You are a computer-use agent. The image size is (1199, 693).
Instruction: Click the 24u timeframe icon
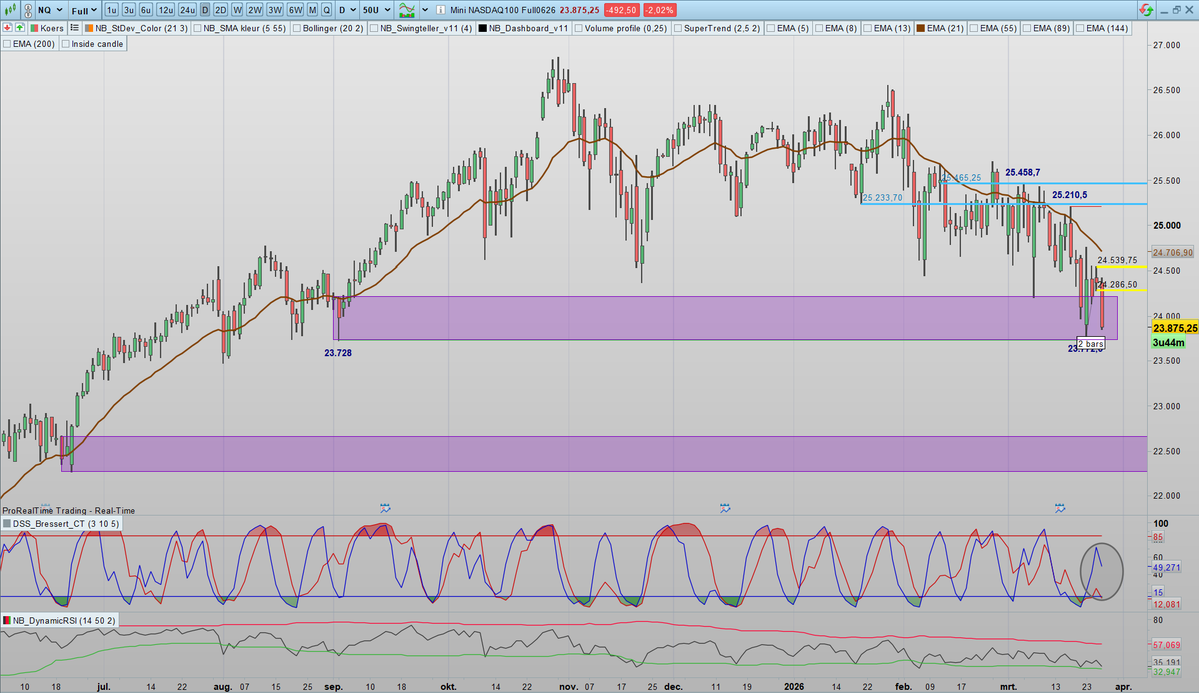(185, 9)
